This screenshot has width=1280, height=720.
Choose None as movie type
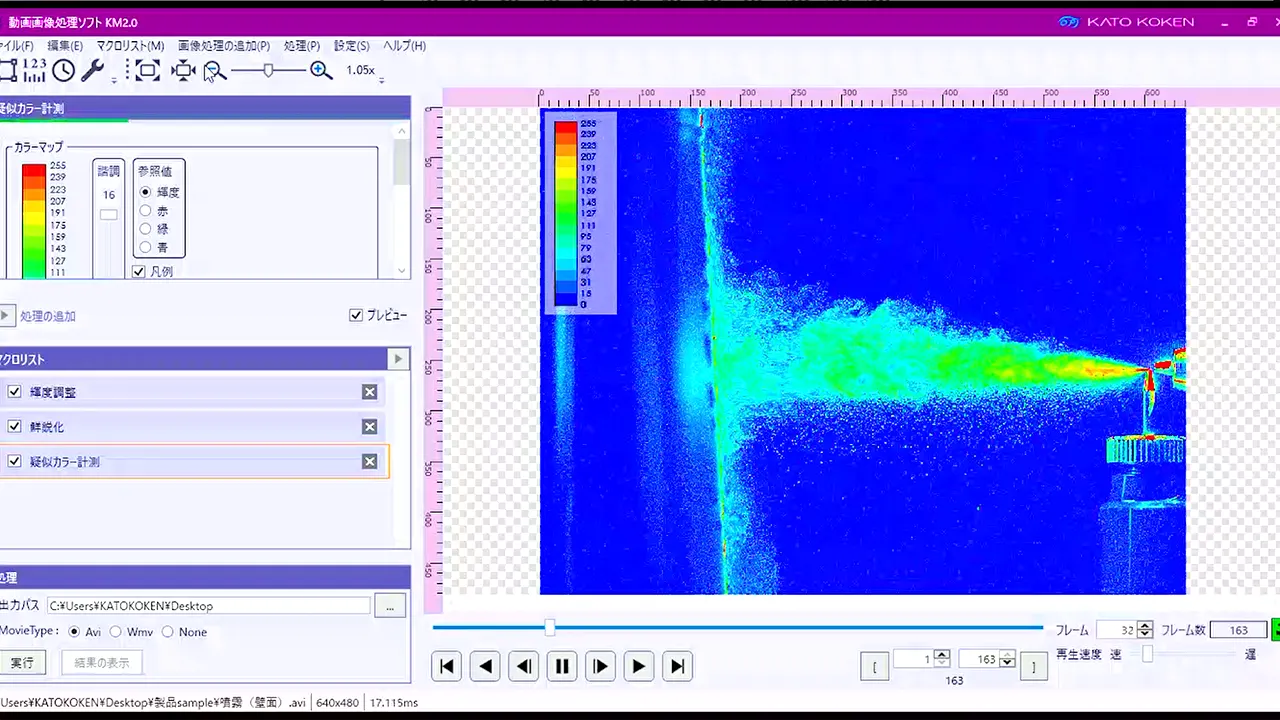pos(167,632)
